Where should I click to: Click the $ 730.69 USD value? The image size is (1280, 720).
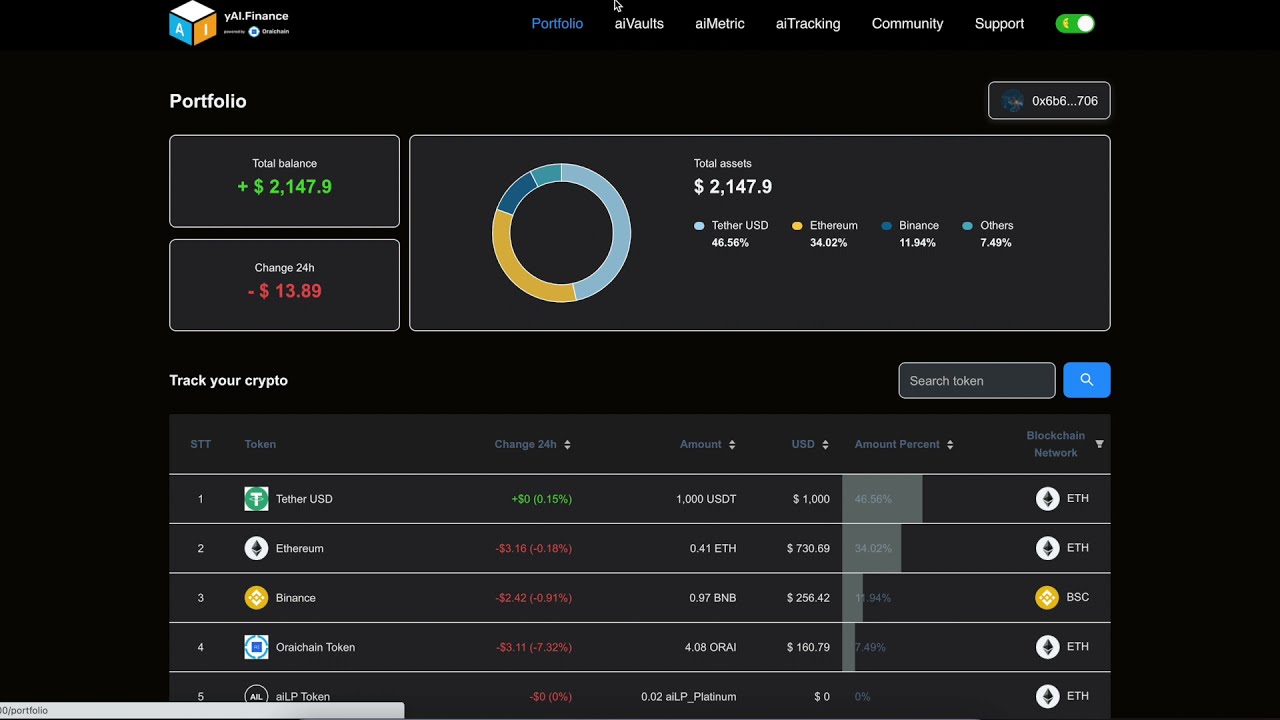(808, 548)
